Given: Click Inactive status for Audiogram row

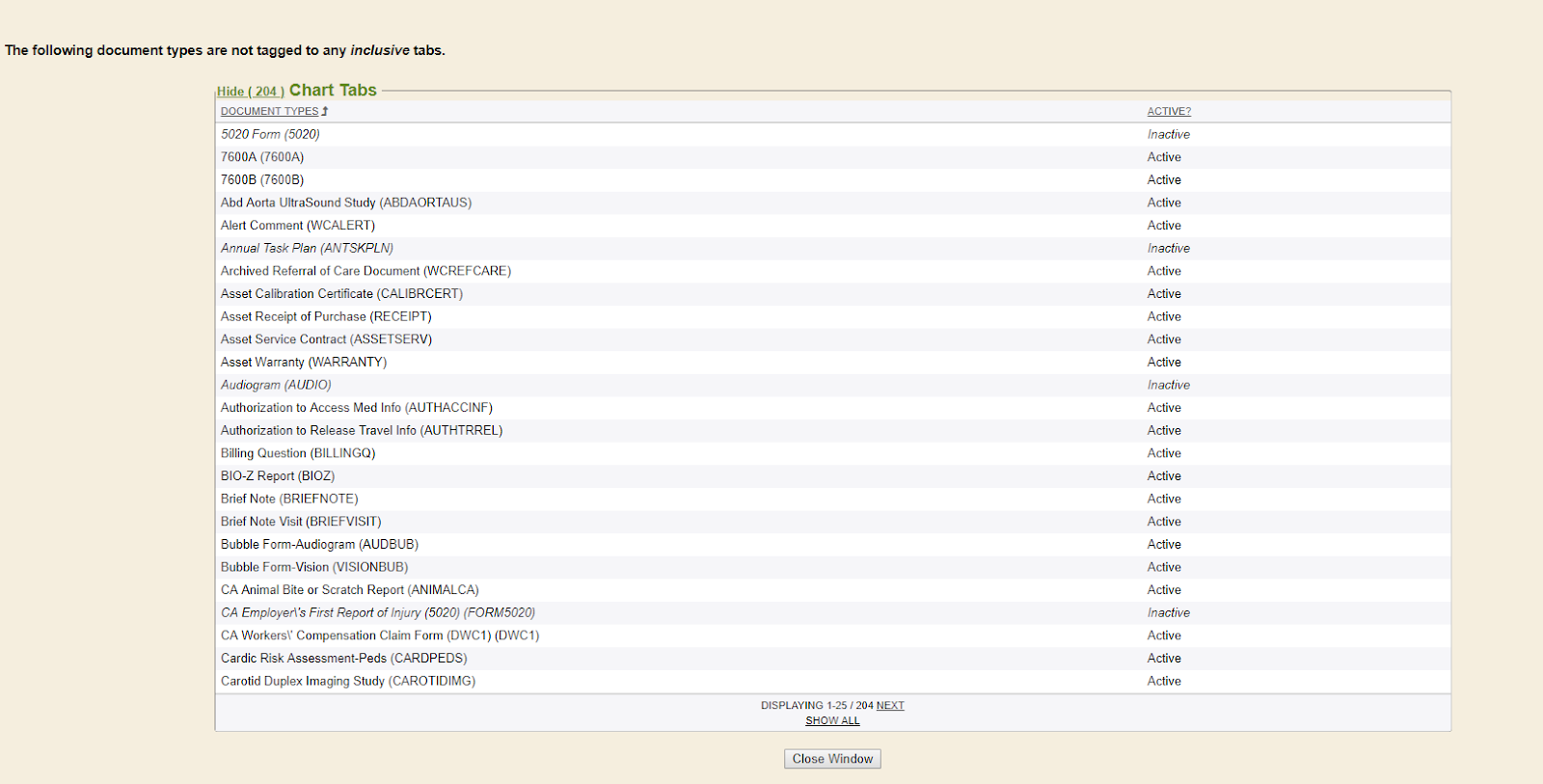Looking at the screenshot, I should tap(1168, 385).
